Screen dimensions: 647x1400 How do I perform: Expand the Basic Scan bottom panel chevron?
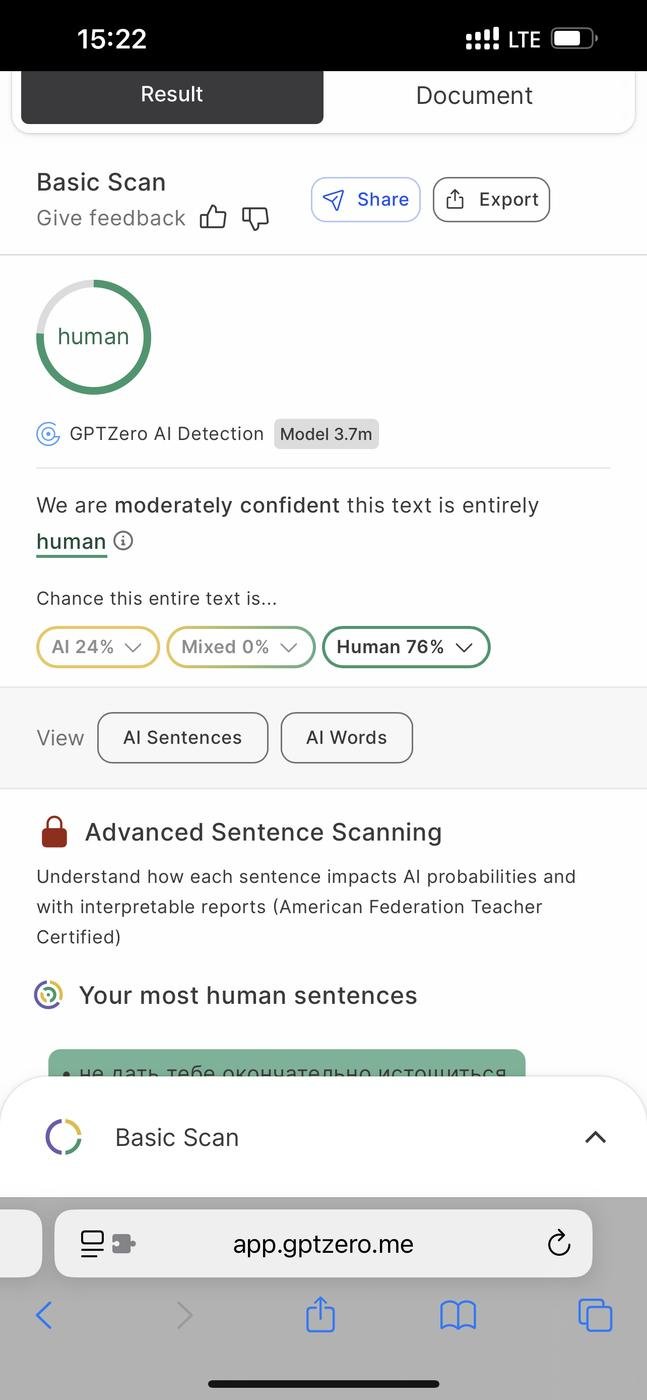(595, 1137)
